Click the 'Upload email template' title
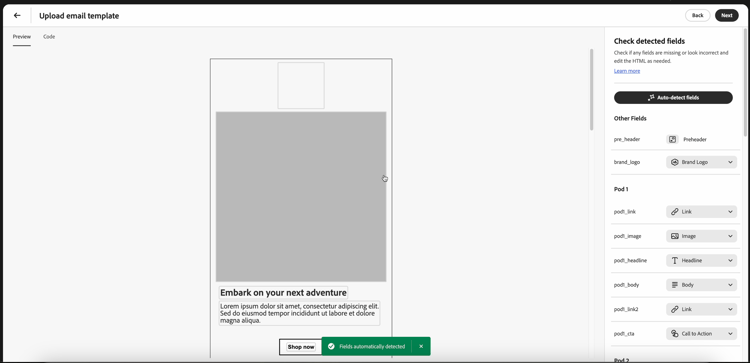The image size is (750, 363). [x=79, y=16]
